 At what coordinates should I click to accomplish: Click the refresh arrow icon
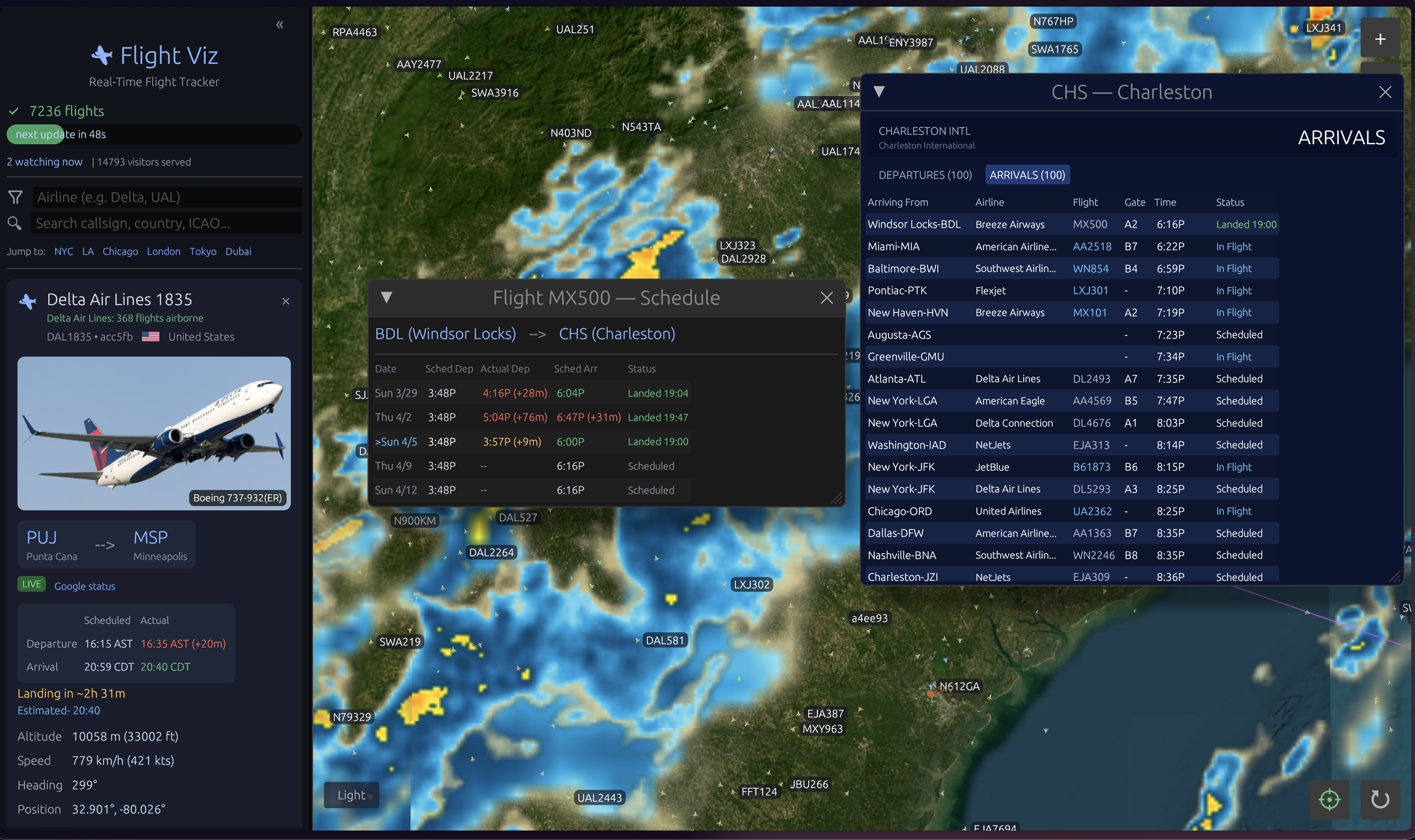1380,799
